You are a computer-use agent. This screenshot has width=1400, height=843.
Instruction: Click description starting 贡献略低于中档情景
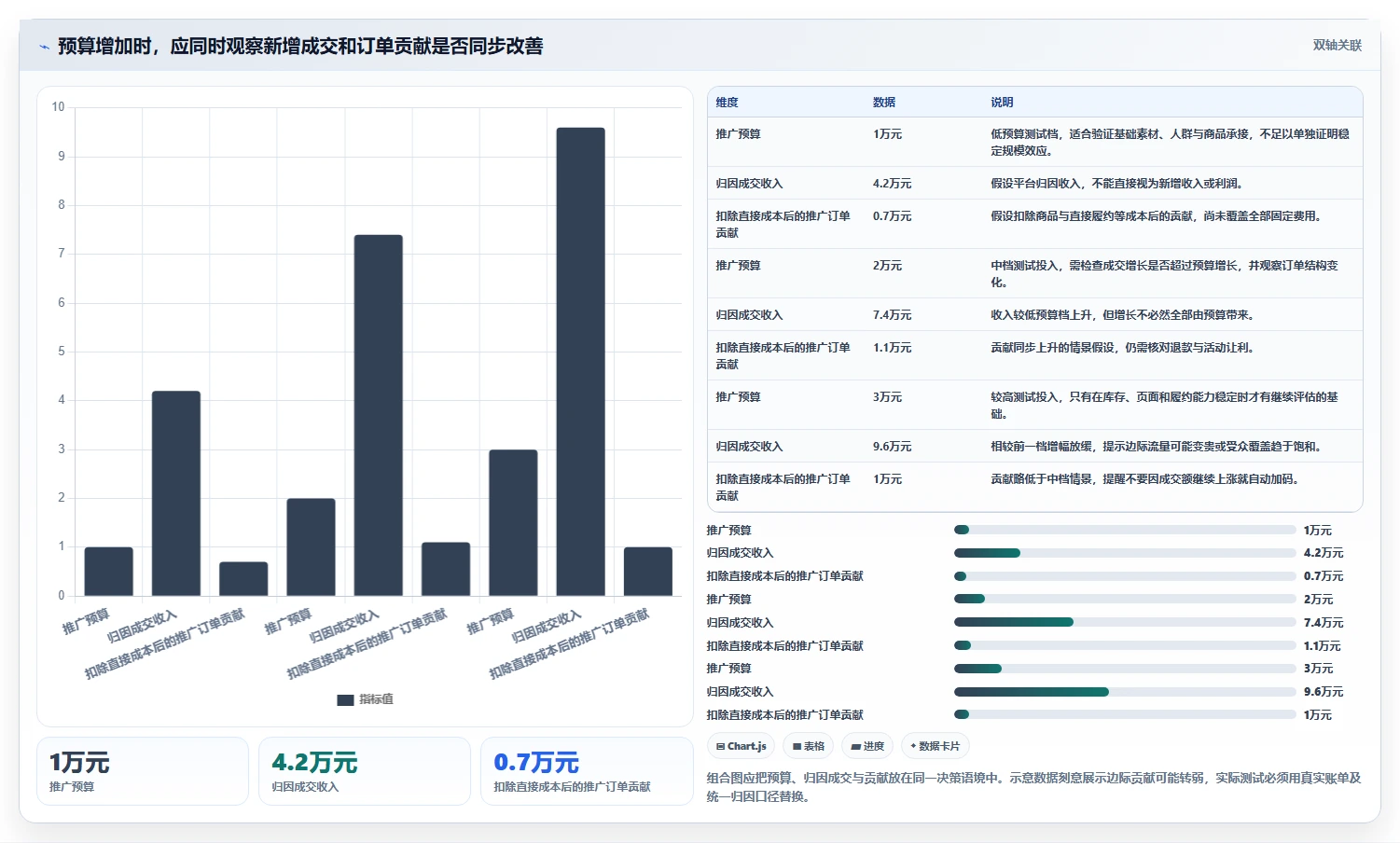1144,479
